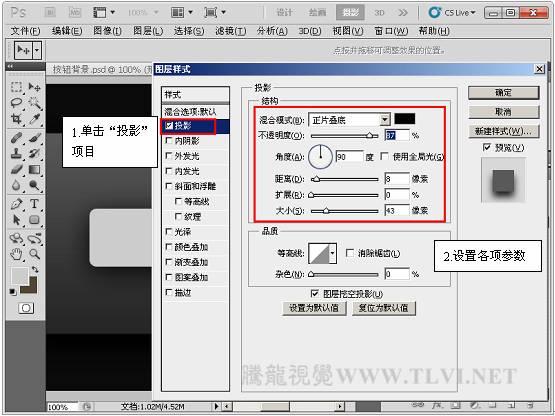Expand the 等高线 contour picker arrow
This screenshot has height=416, width=555.
332,253
